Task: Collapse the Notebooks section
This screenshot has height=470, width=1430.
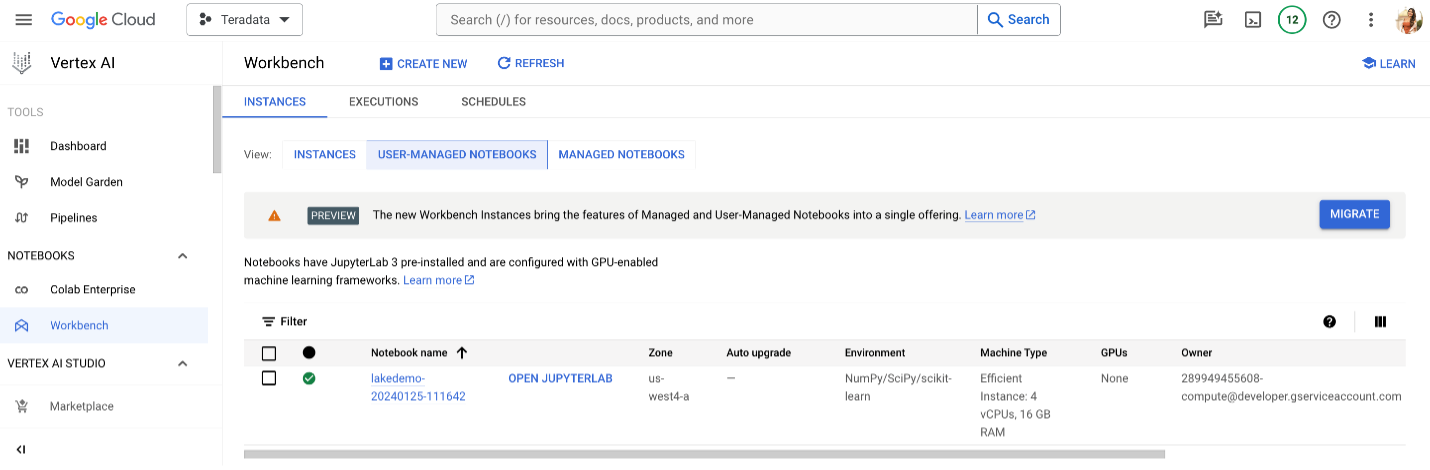Action: click(x=182, y=256)
